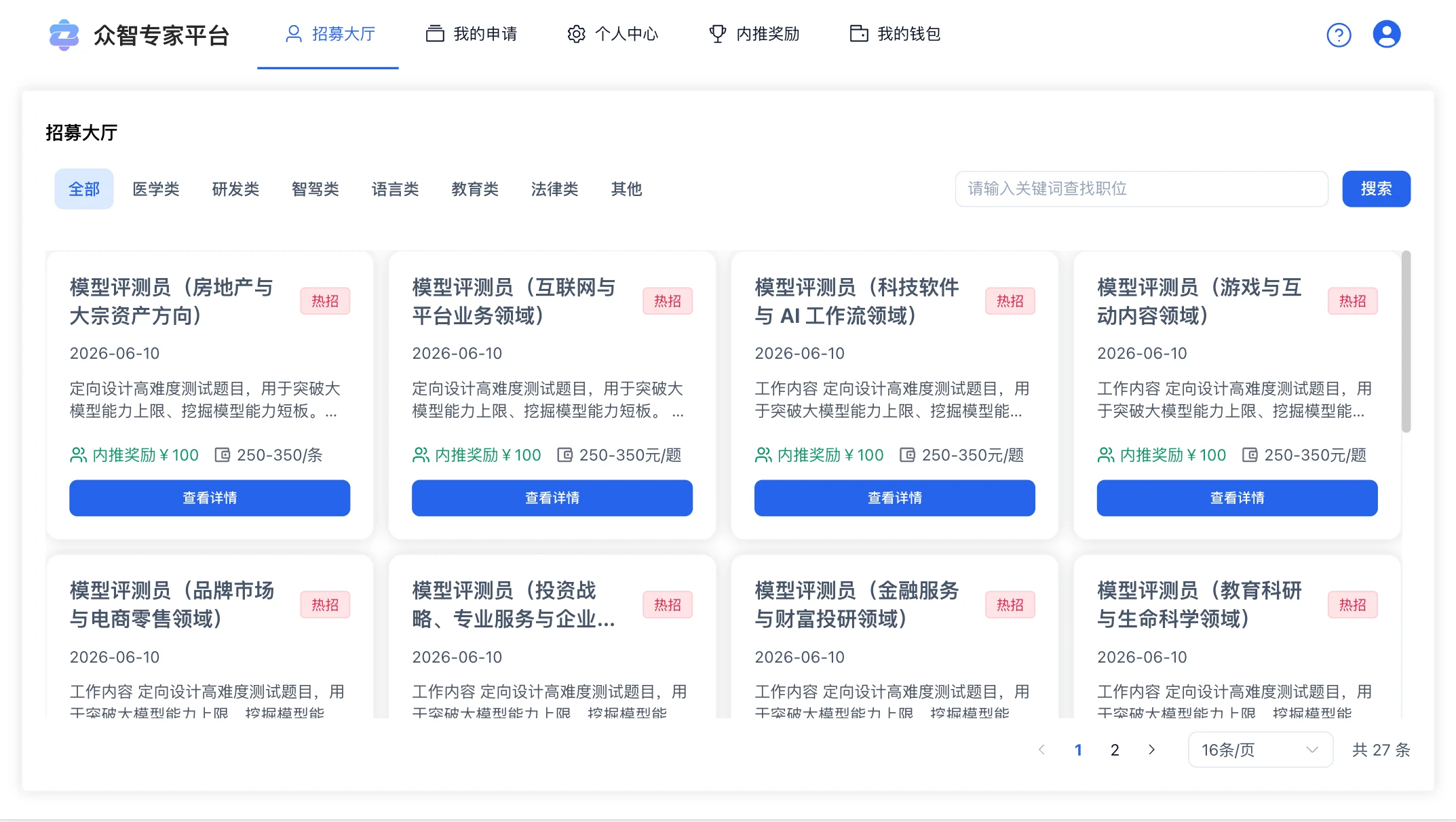Open the 我的钱包 nav tab

(895, 34)
